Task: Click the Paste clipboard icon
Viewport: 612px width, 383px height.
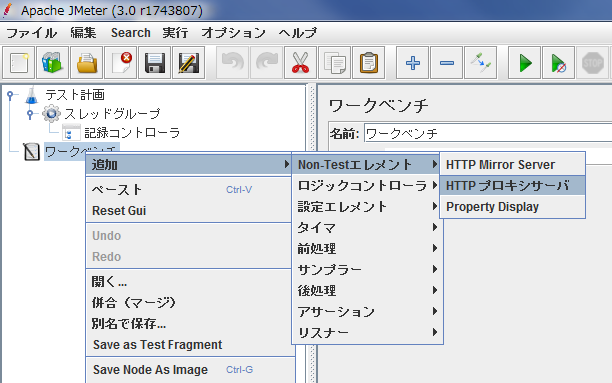Action: coord(368,63)
